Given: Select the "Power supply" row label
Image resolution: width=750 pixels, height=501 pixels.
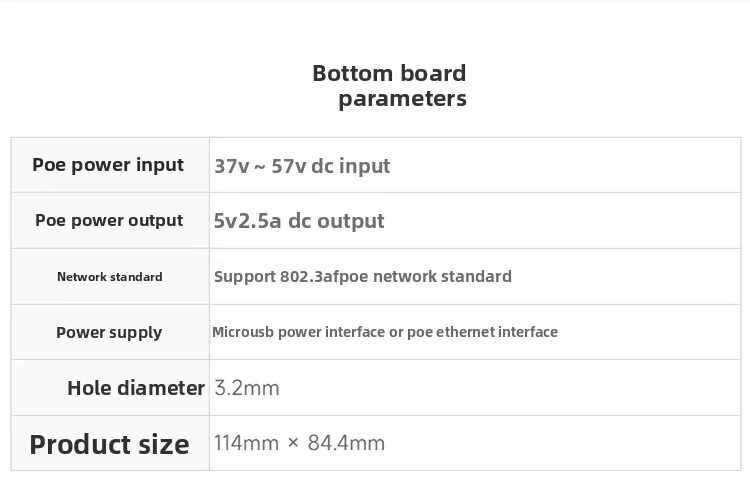Looking at the screenshot, I should click(x=109, y=332).
